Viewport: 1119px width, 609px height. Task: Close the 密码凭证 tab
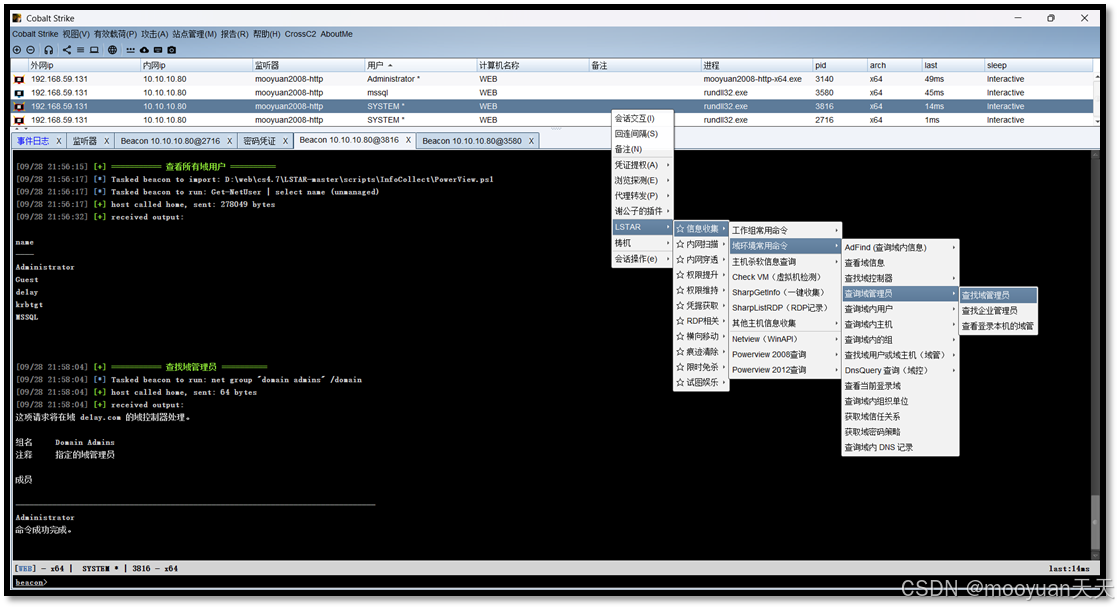pos(285,141)
